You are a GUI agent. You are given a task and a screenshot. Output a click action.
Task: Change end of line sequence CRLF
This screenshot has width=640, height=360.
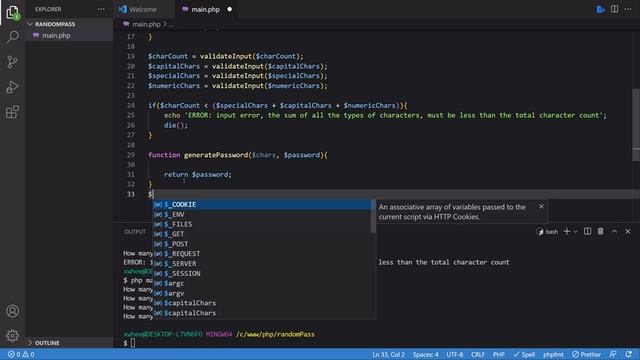478,354
